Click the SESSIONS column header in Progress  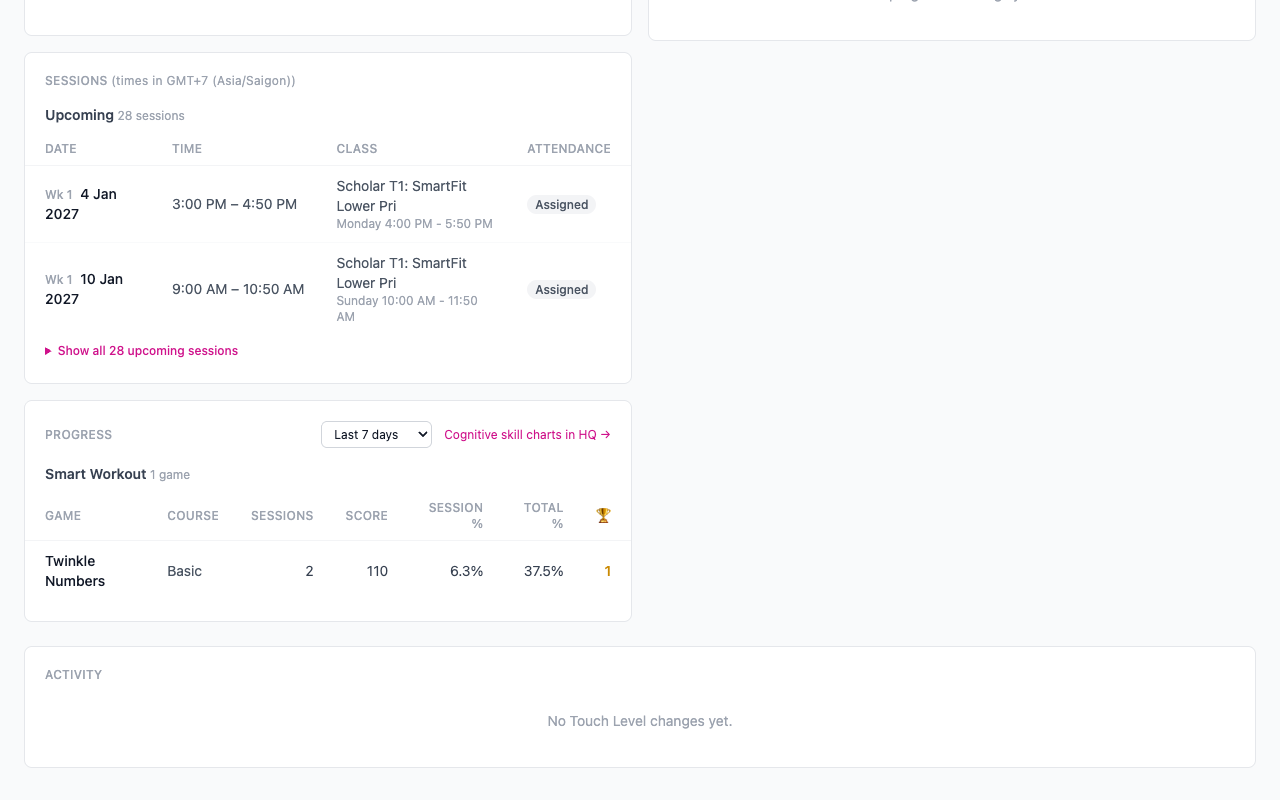click(x=282, y=516)
